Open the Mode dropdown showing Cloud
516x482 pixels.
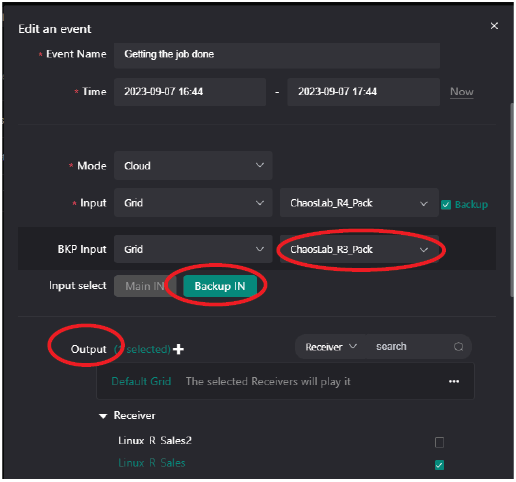pos(193,166)
